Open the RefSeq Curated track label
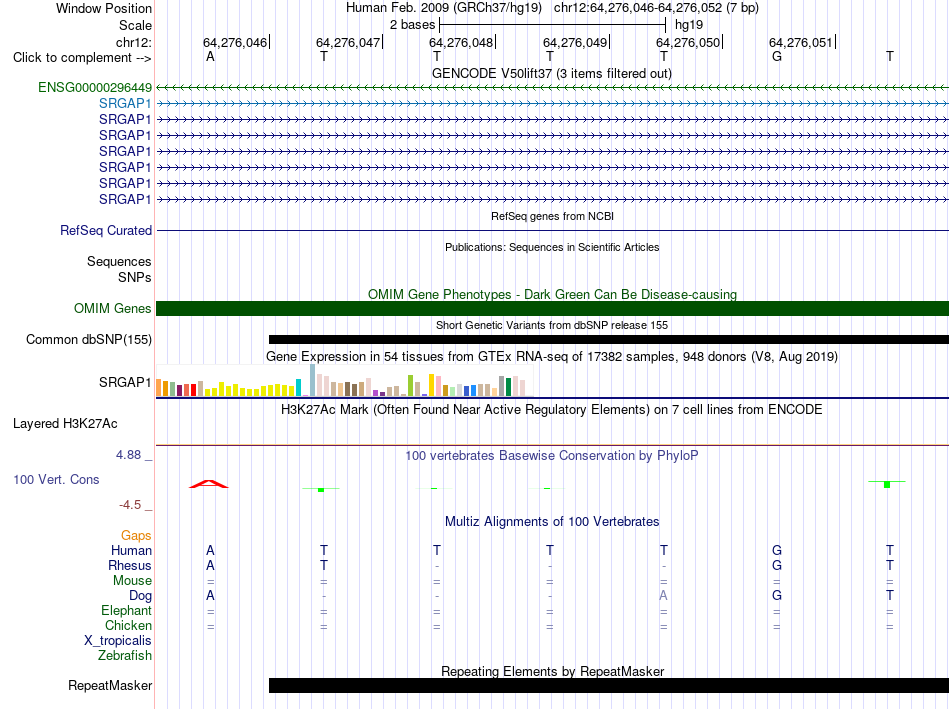 (105, 230)
